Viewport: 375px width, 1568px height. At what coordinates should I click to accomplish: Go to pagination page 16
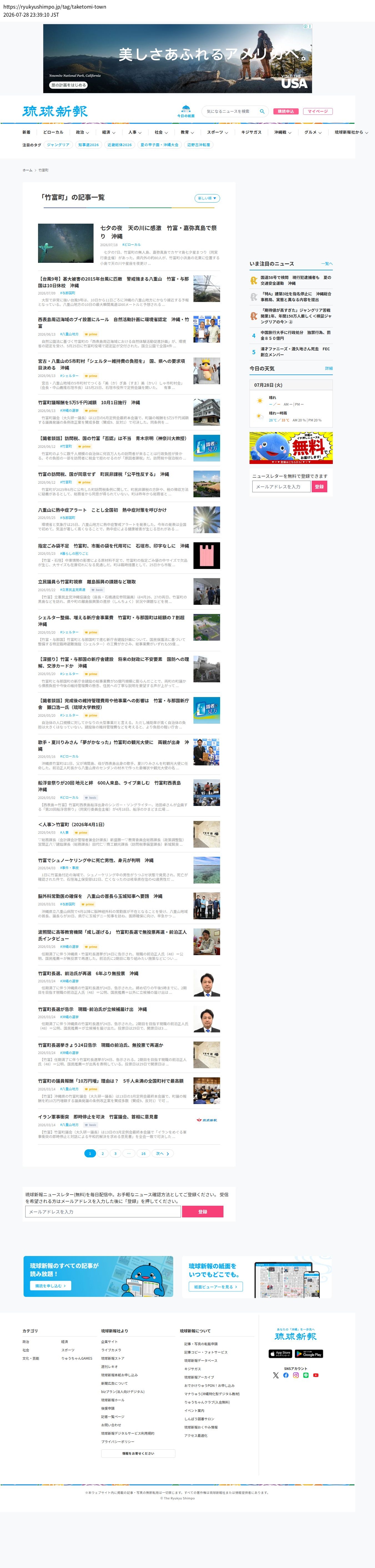144,1153
